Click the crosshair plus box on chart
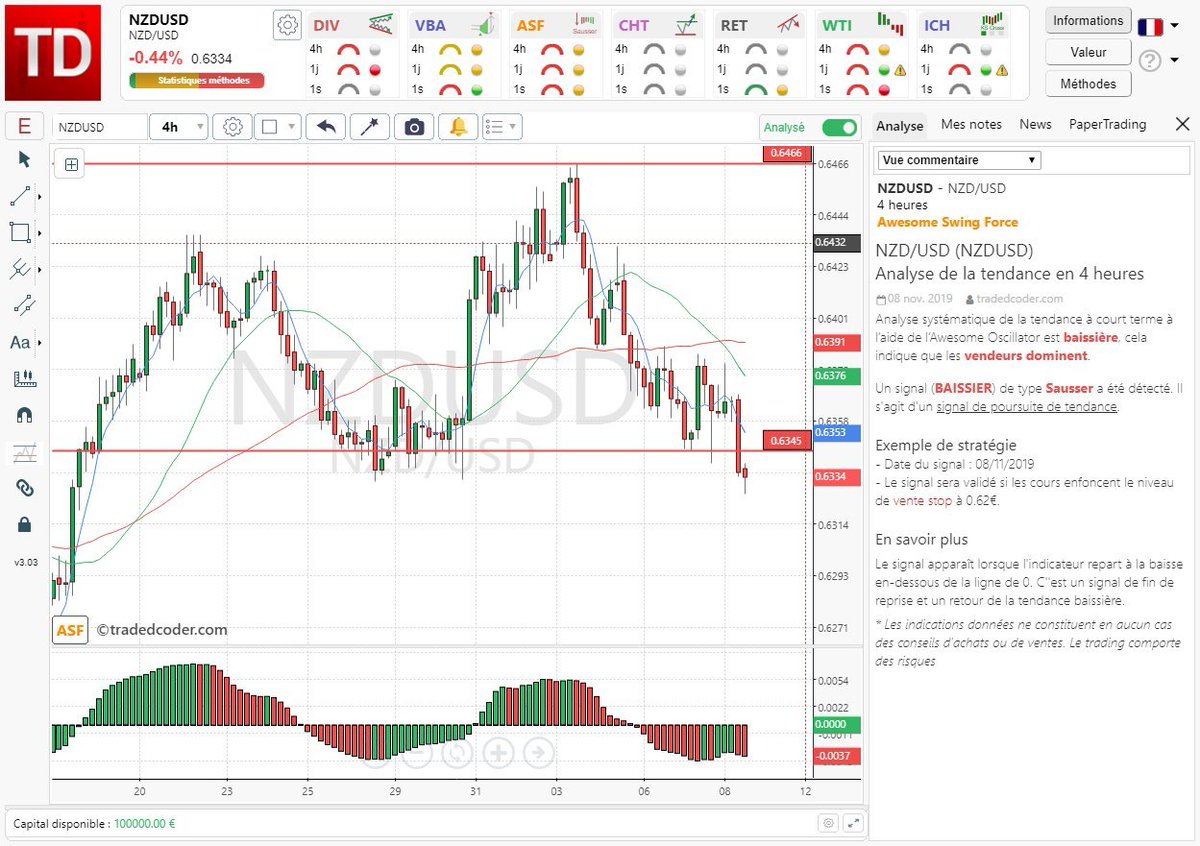 point(71,165)
